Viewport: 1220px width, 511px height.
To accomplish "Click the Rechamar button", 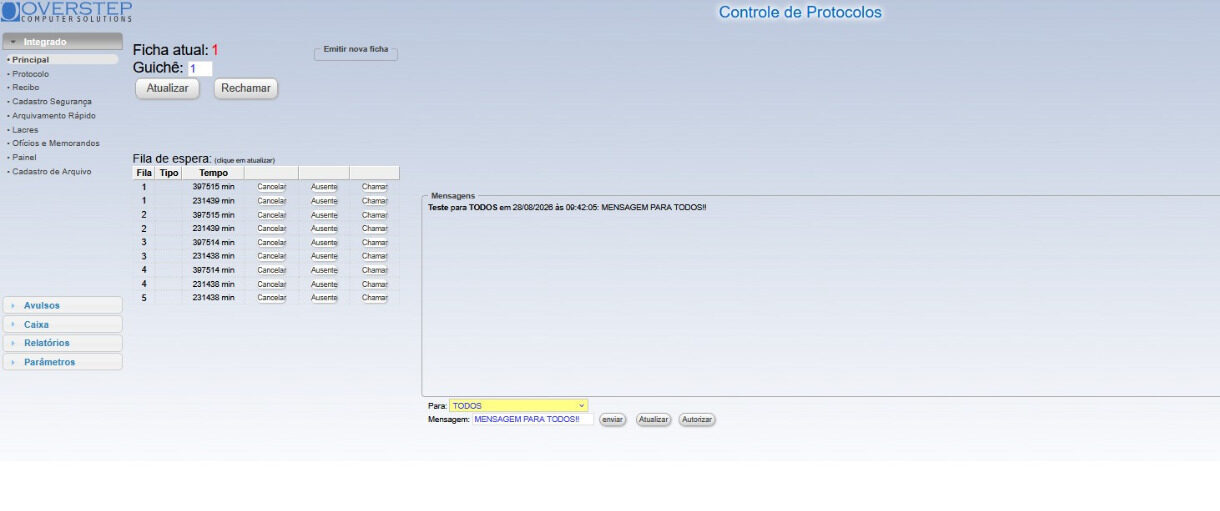I will 246,89.
